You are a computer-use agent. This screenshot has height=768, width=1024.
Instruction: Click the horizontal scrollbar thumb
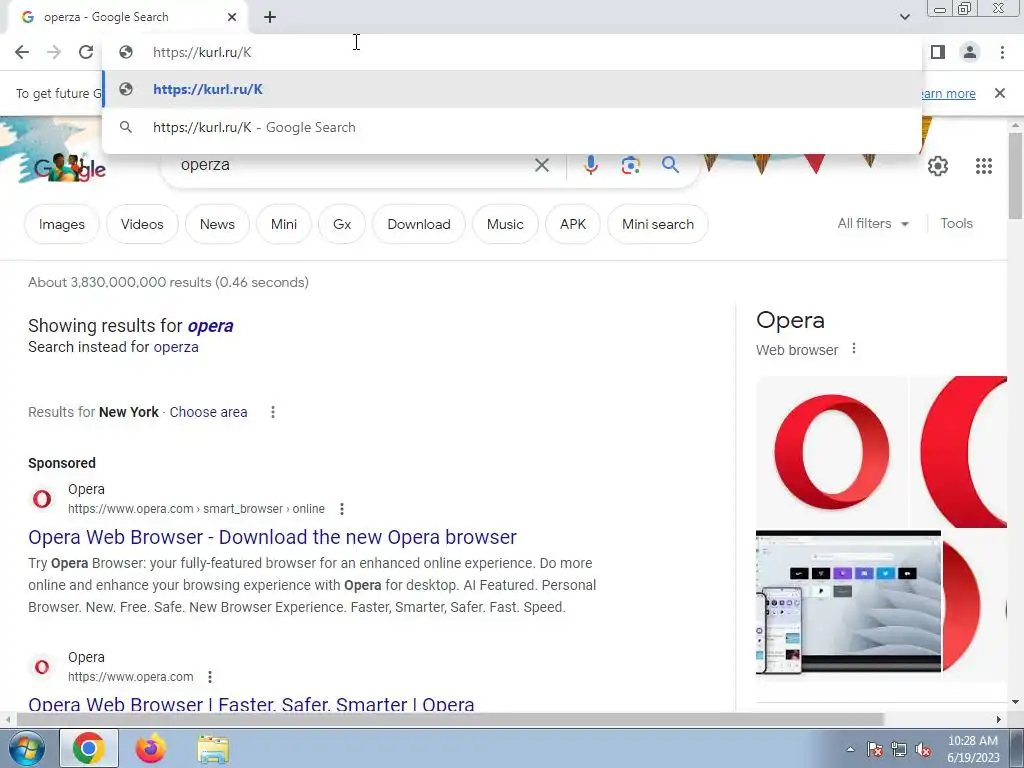click(450, 719)
